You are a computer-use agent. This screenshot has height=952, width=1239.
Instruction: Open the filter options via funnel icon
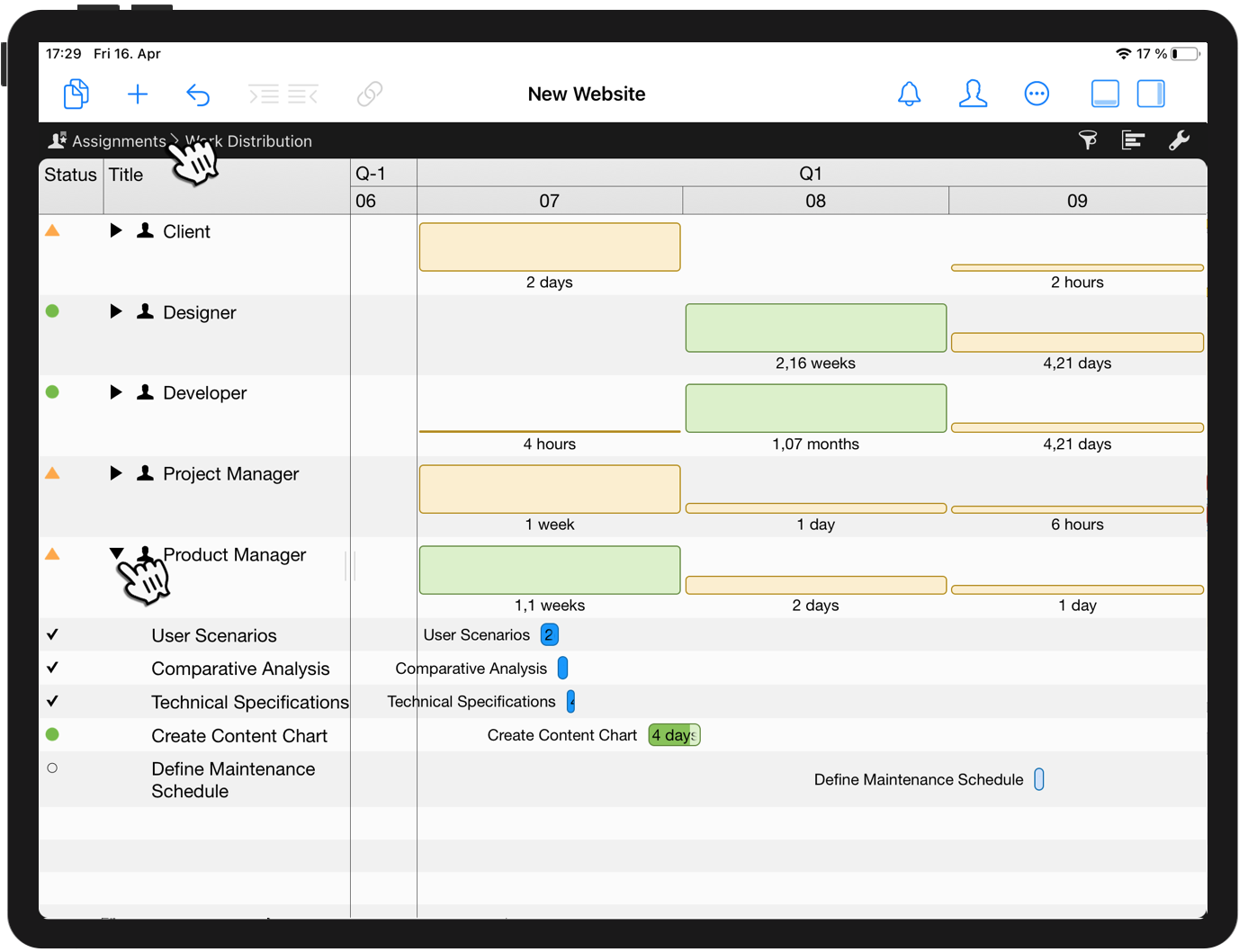click(1088, 140)
